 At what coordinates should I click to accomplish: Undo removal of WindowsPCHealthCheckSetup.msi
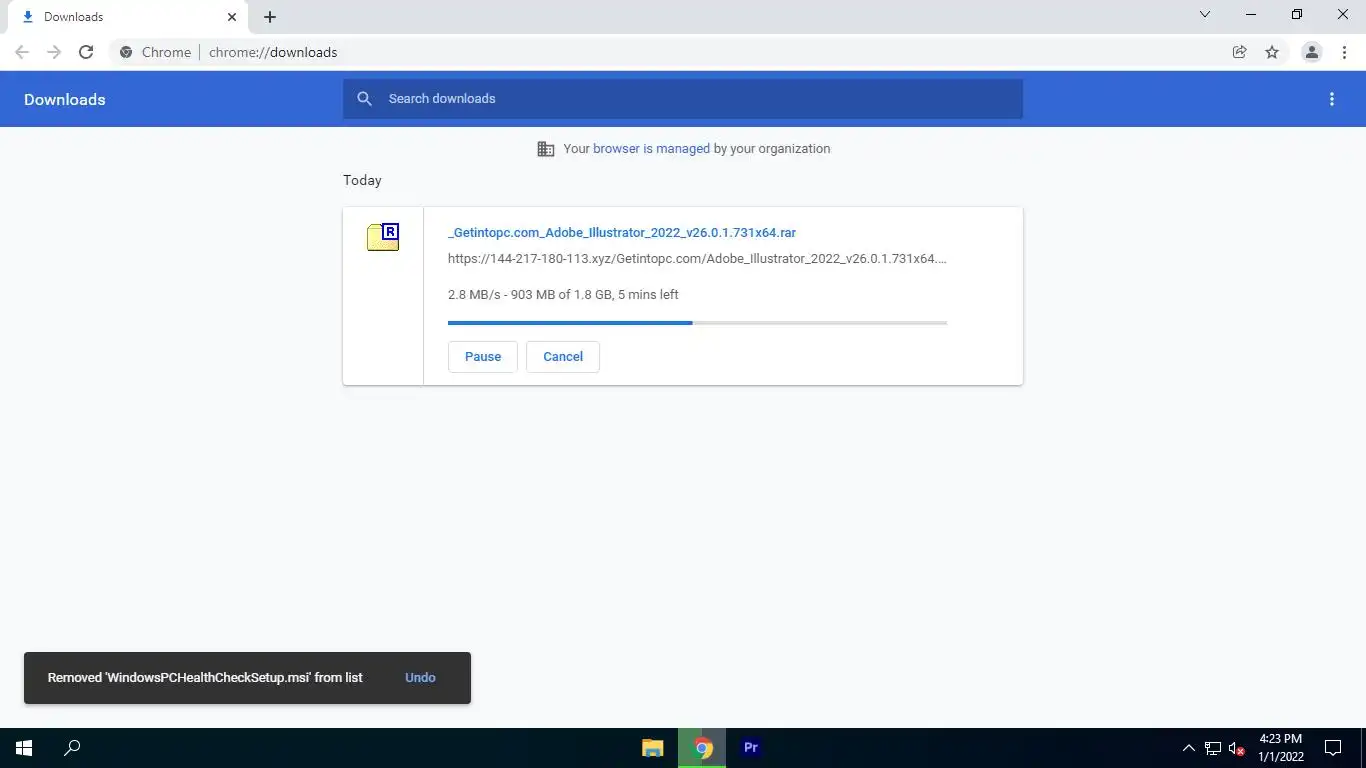tap(420, 678)
